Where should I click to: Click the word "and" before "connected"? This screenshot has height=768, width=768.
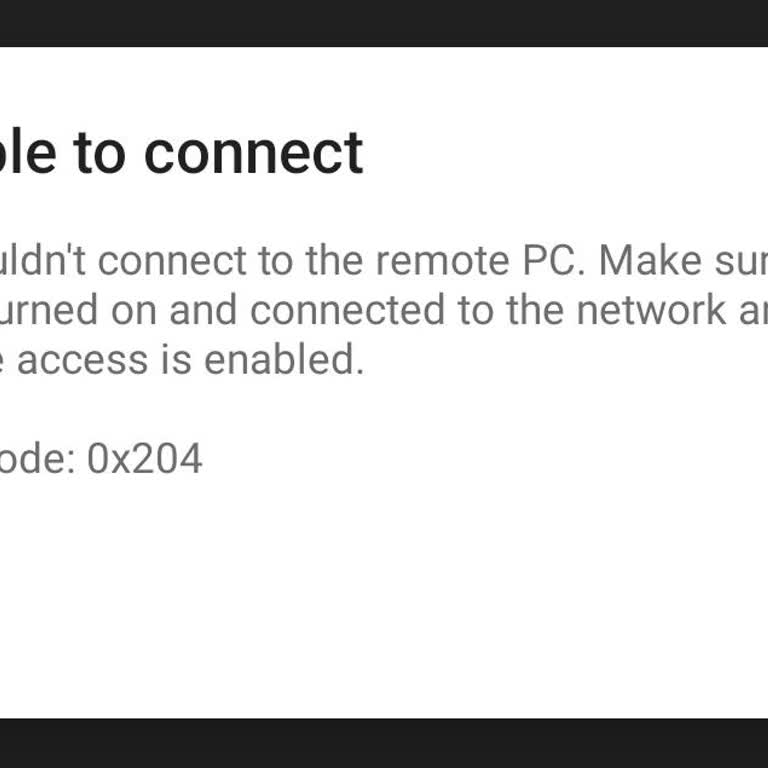click(203, 310)
